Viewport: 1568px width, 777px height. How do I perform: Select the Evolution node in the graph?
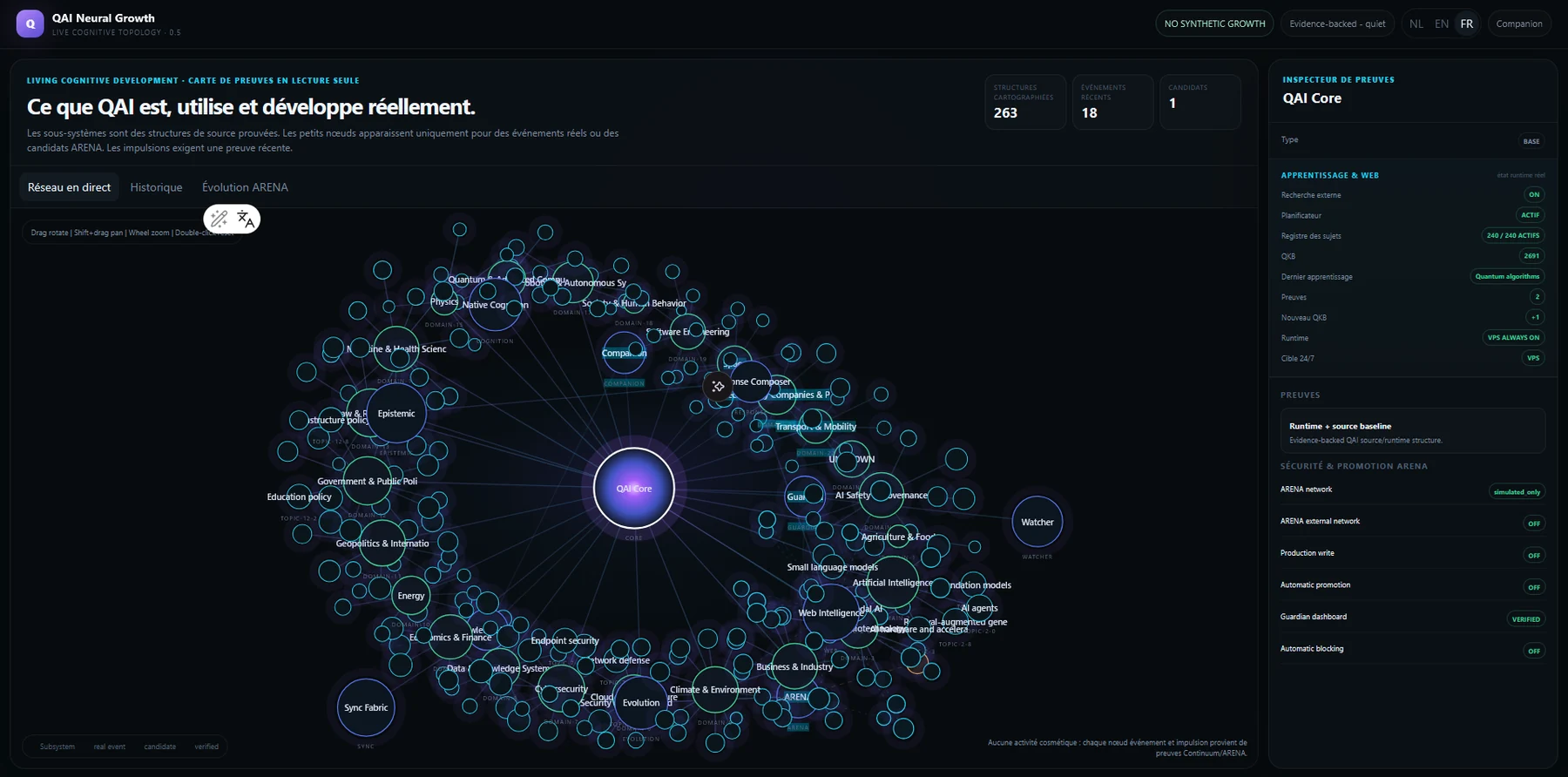pos(641,702)
